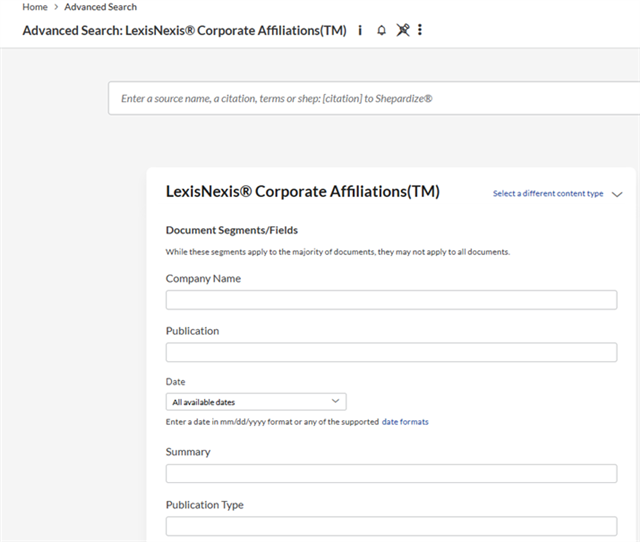Image resolution: width=640 pixels, height=542 pixels.
Task: Select Advanced Search breadcrumb item
Action: [100, 7]
